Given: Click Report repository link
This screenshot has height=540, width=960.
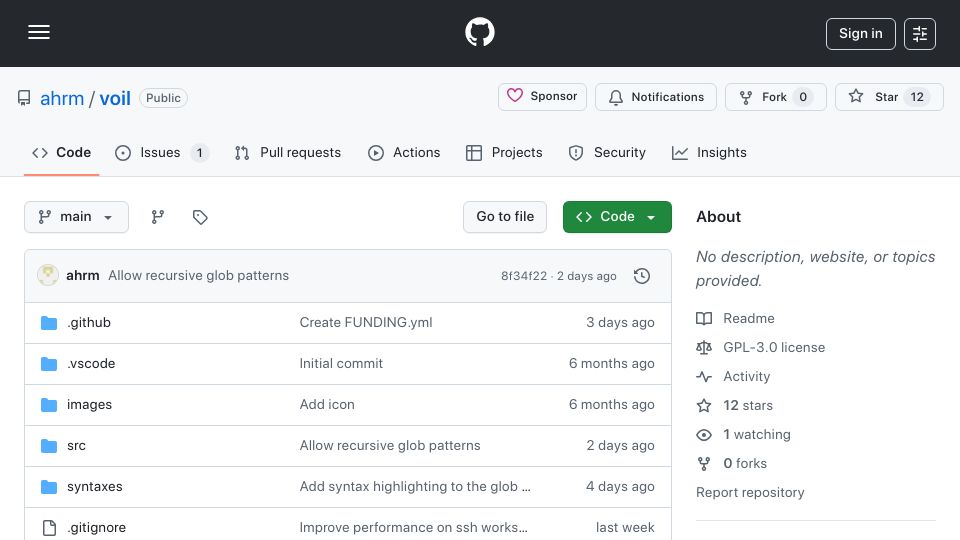Looking at the screenshot, I should click(750, 492).
